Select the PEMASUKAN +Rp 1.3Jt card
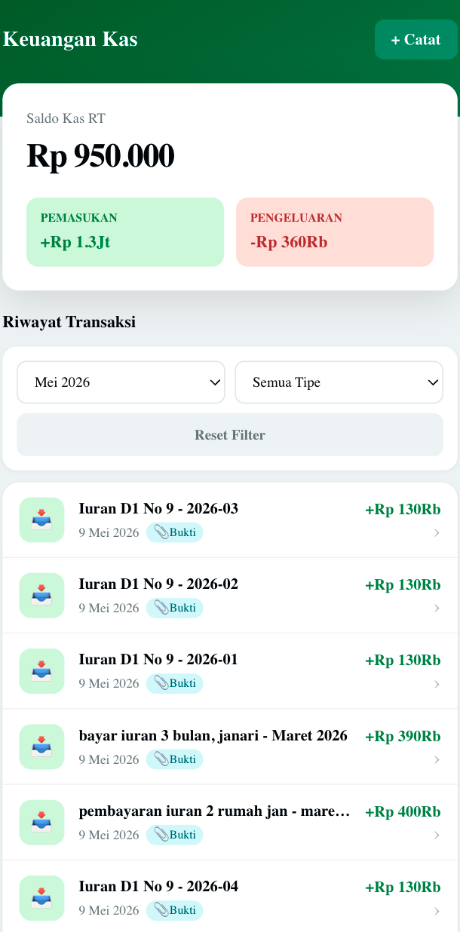Viewport: 460px width, 932px height. coord(125,232)
